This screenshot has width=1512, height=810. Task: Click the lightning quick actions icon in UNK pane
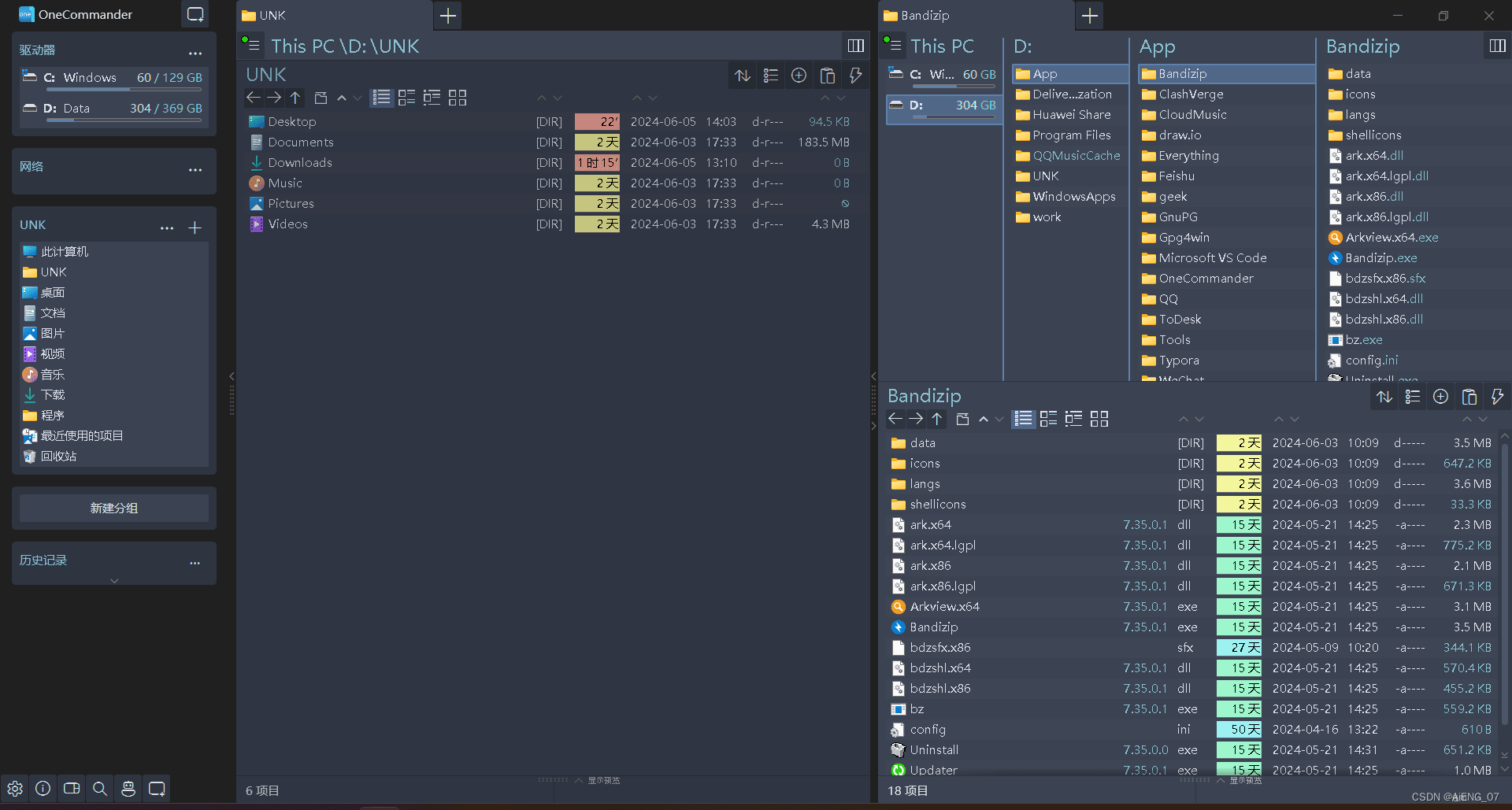coord(855,76)
